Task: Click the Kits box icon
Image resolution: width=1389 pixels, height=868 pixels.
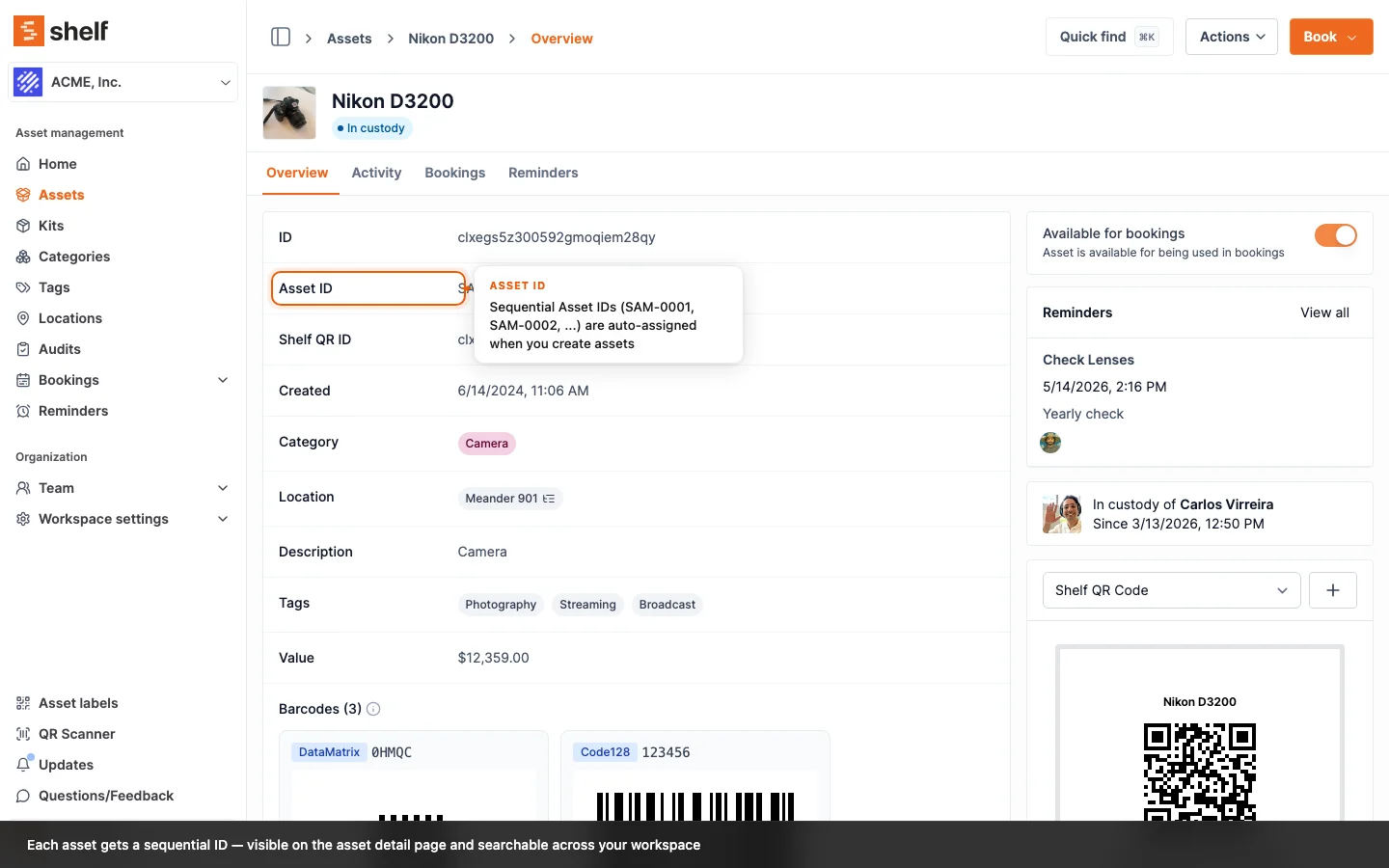Action: pos(23,226)
